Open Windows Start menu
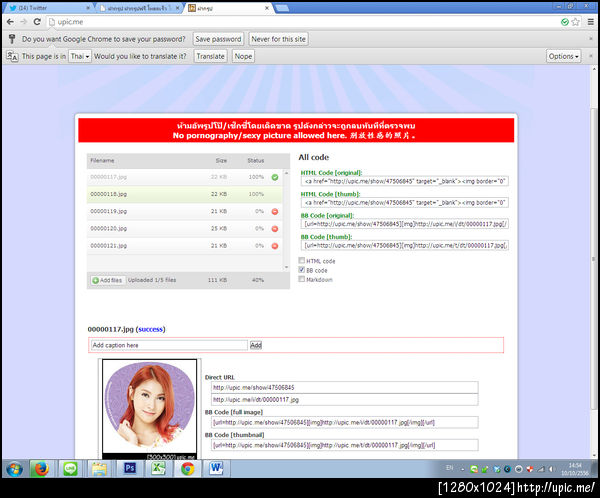 click(15, 469)
